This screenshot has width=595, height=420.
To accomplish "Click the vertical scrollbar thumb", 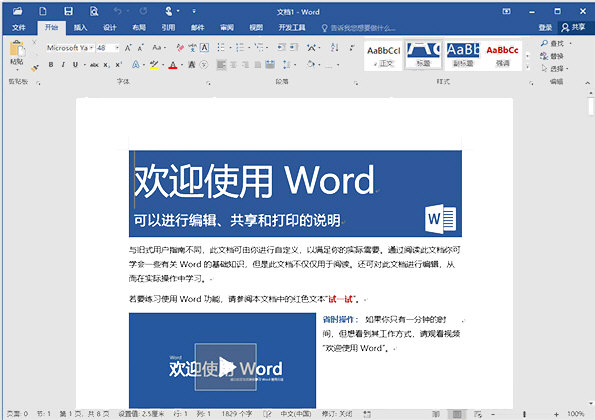I will coord(590,106).
